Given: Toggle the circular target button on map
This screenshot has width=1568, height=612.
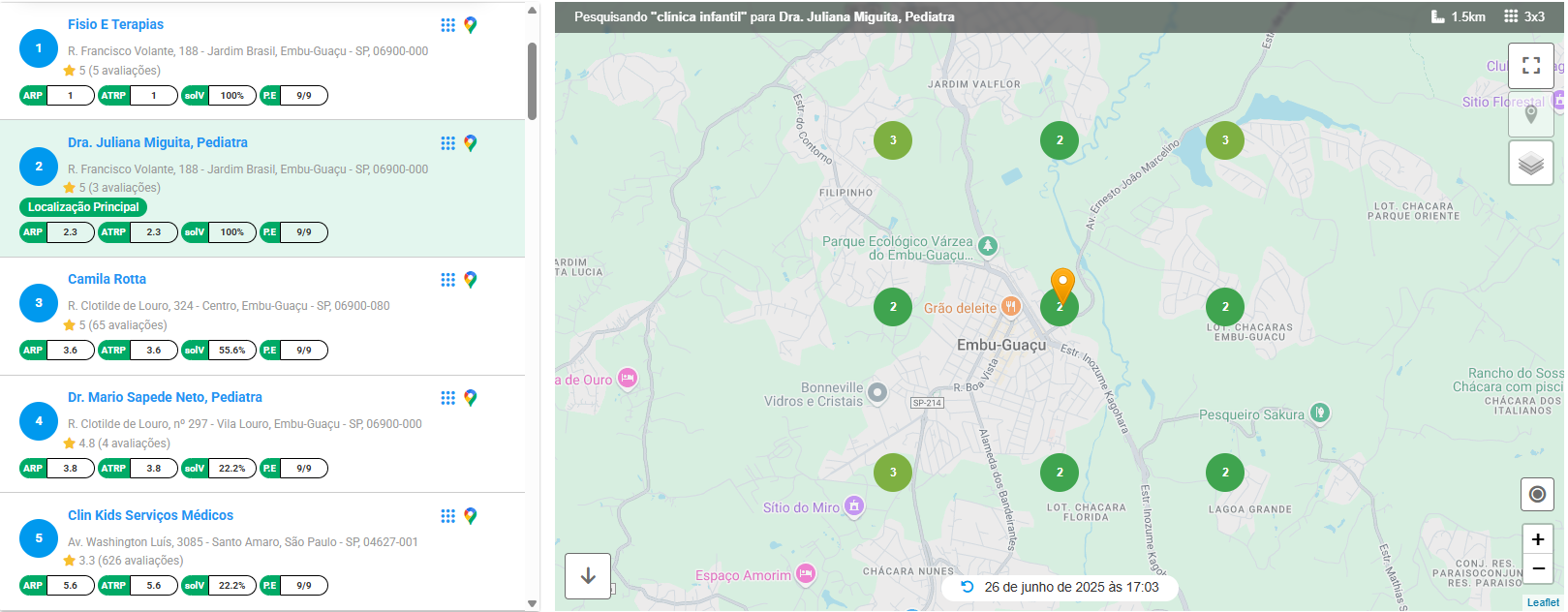Looking at the screenshot, I should [1537, 495].
